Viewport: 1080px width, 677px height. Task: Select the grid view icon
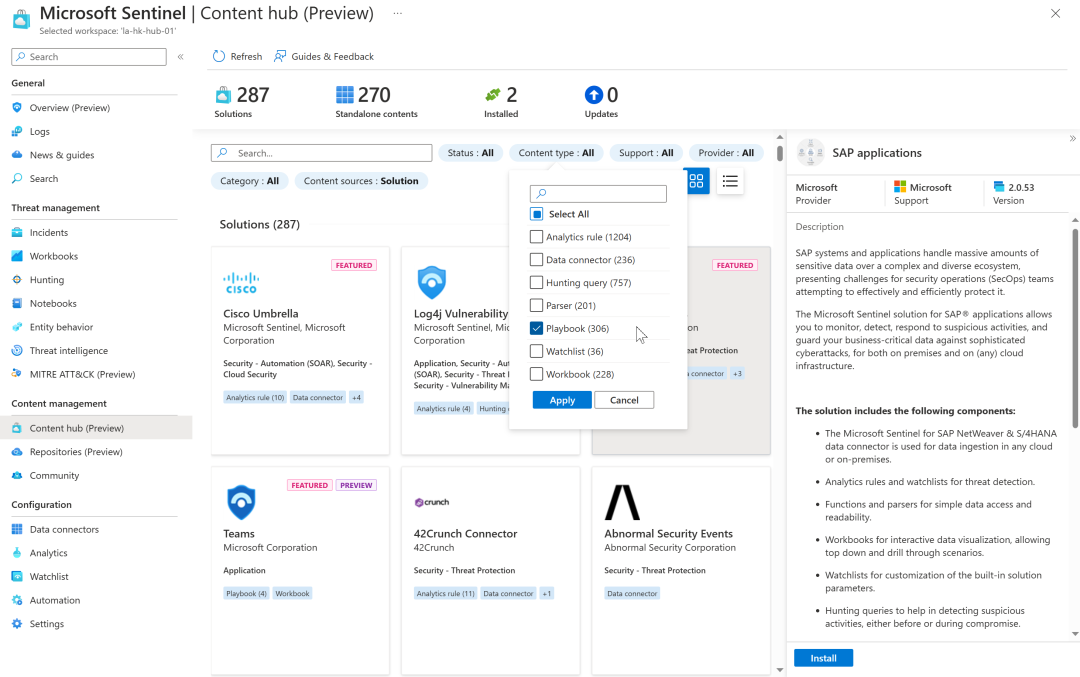click(x=697, y=181)
